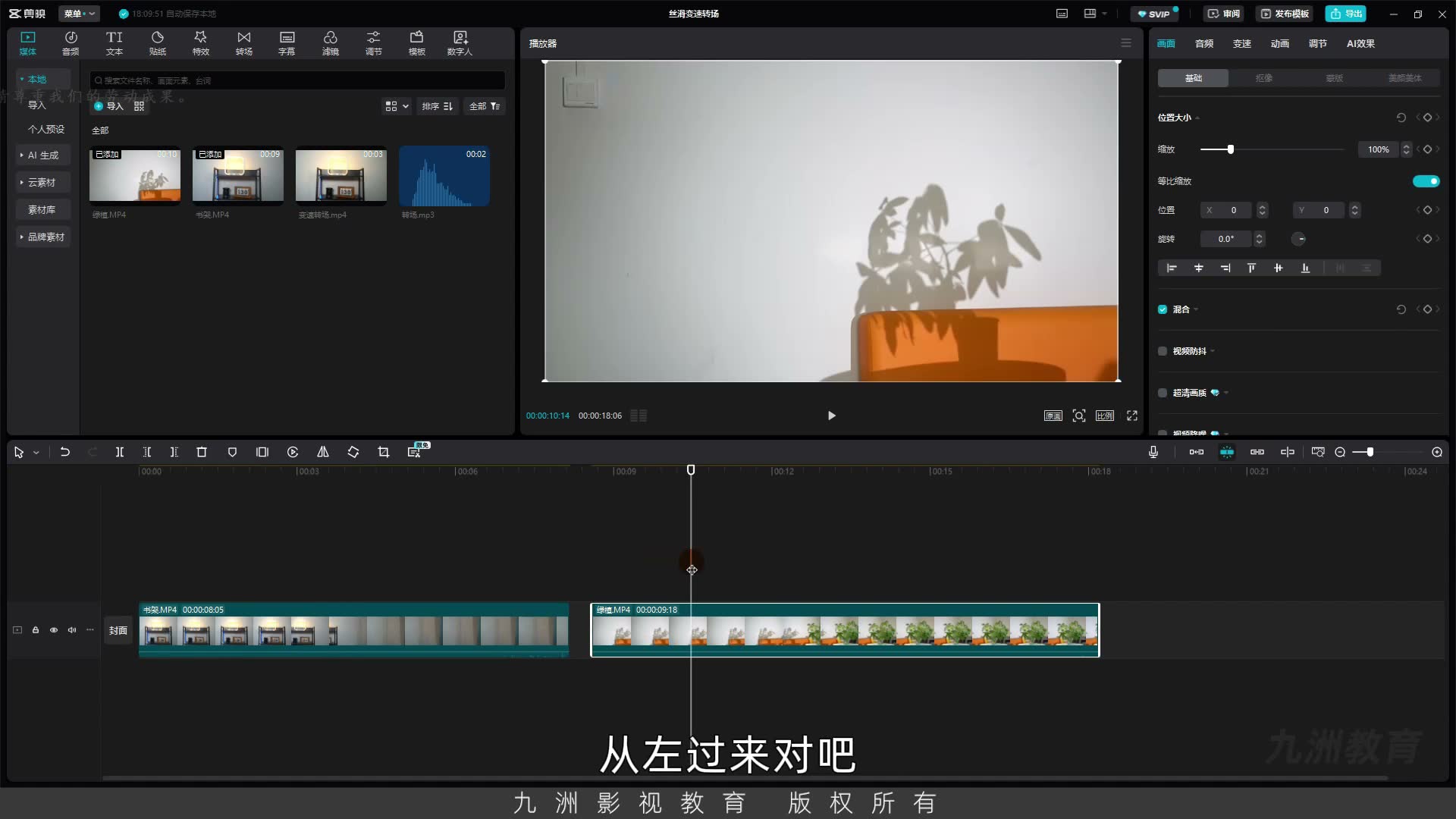Open the 字幕 (Captions) panel icon
Image resolution: width=1456 pixels, height=819 pixels.
[x=287, y=43]
